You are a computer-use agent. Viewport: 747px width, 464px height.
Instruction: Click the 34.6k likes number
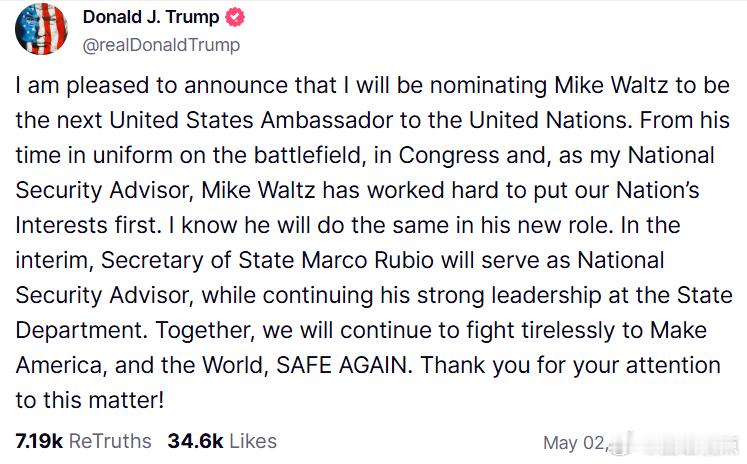click(192, 440)
